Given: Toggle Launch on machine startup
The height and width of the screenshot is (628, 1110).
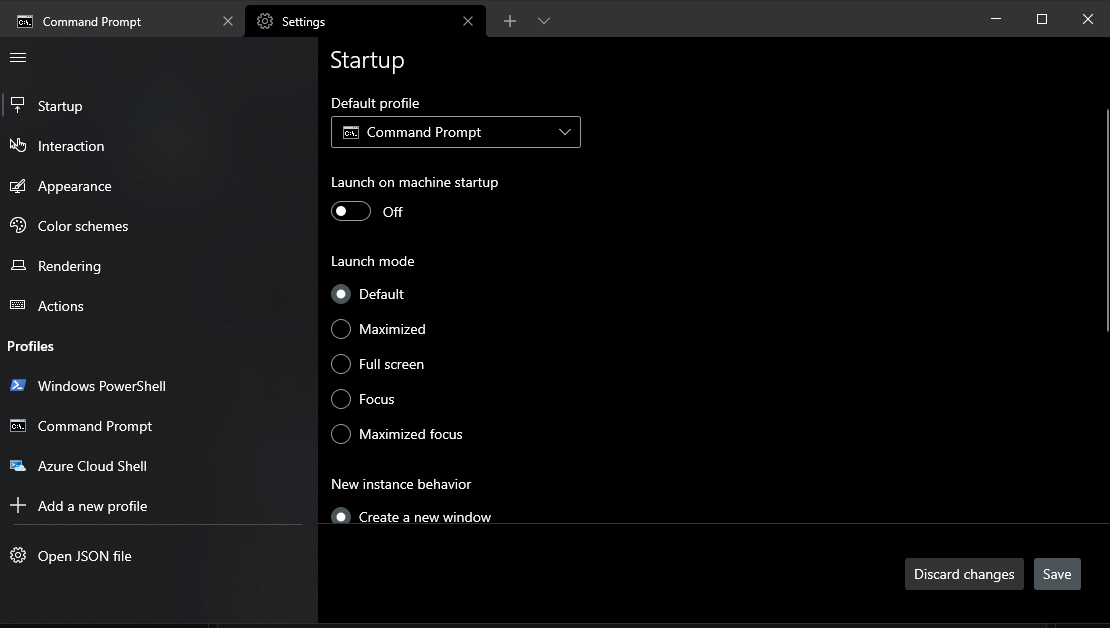Looking at the screenshot, I should tap(350, 211).
